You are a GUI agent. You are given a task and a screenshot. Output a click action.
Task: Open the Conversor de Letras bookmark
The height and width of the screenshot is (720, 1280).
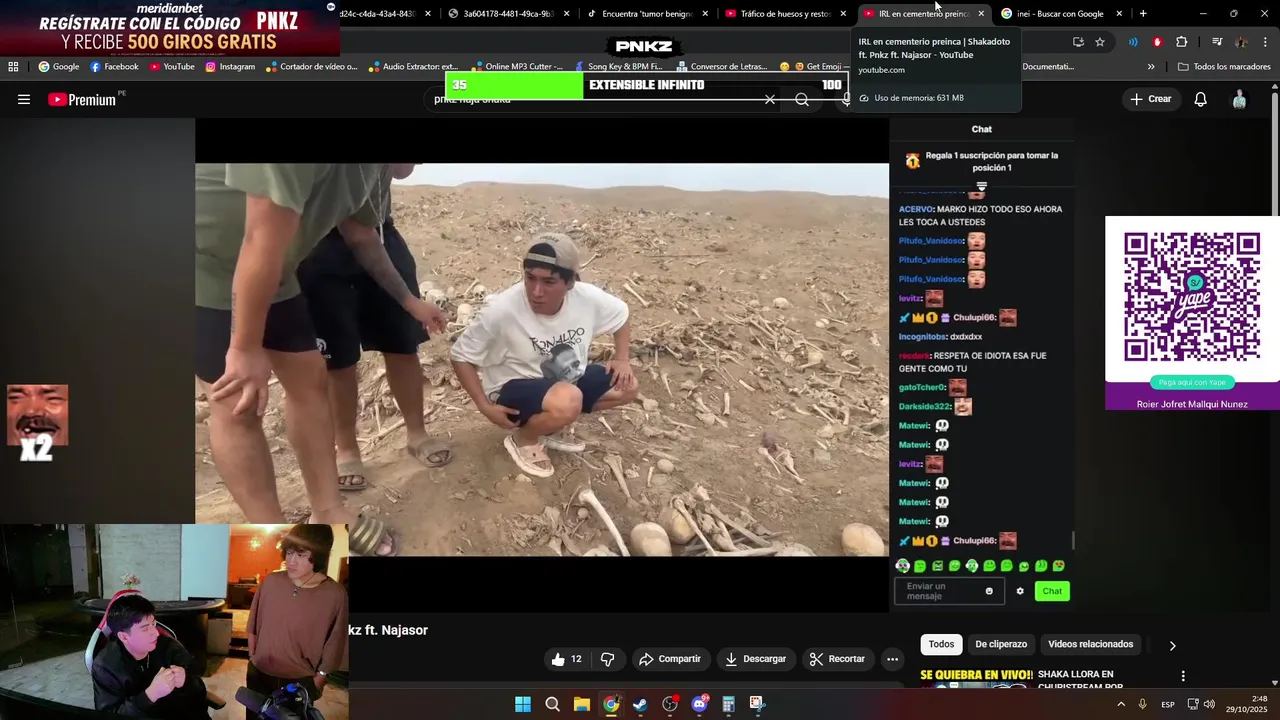tap(720, 67)
